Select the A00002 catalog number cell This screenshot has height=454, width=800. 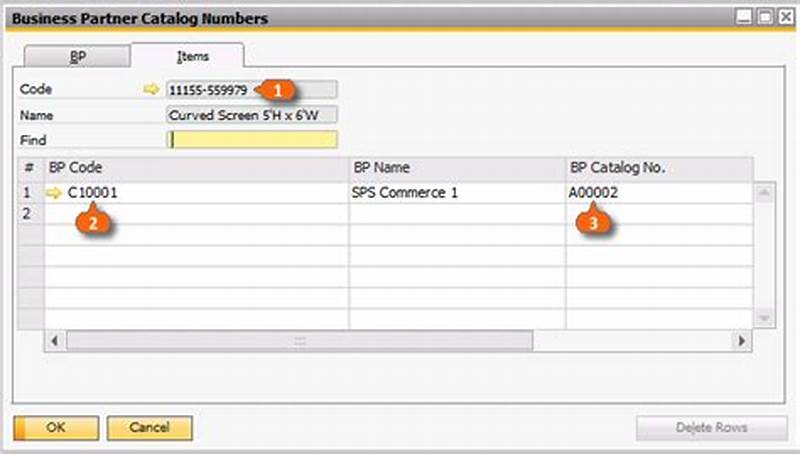pyautogui.click(x=659, y=193)
